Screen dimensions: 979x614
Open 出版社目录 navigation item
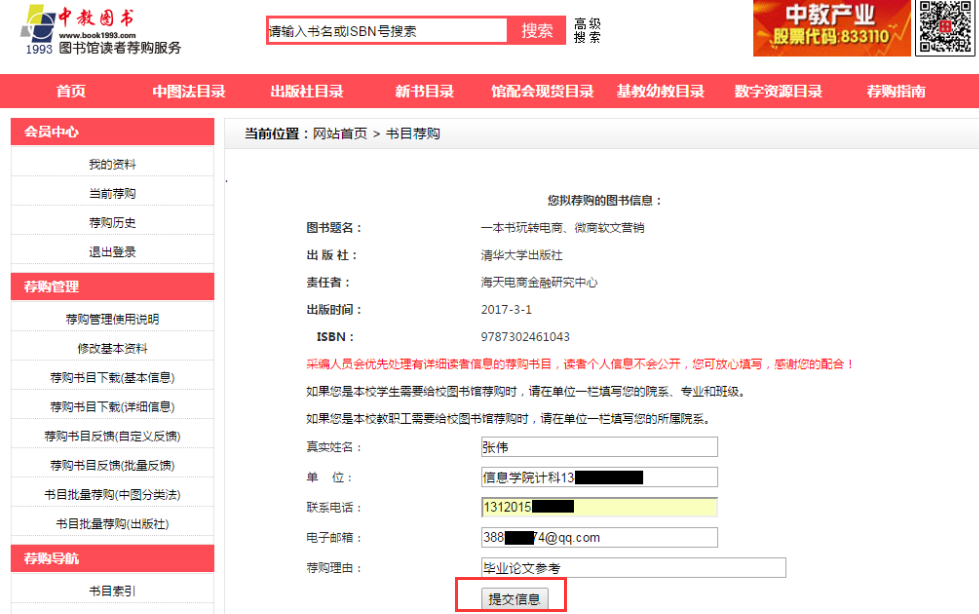click(x=307, y=91)
